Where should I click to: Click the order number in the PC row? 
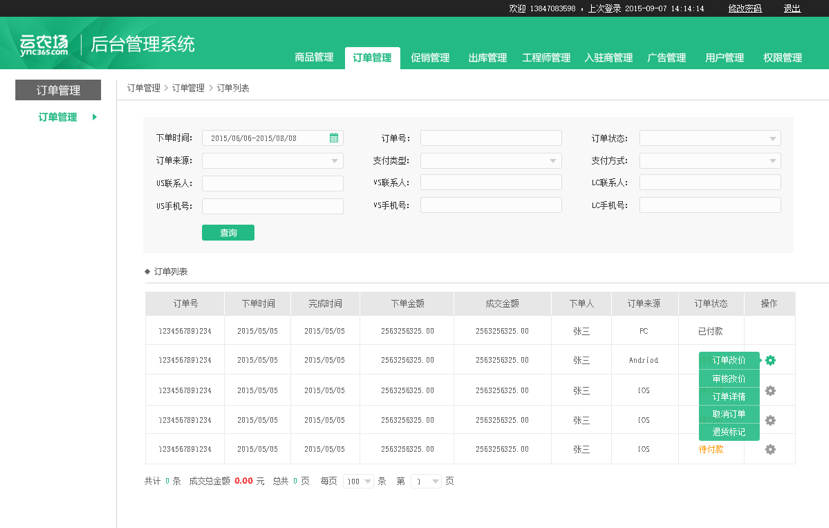pos(185,331)
